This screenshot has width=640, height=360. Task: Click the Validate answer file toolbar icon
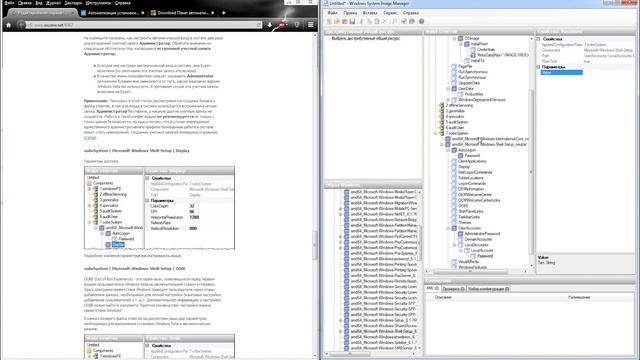[404, 21]
